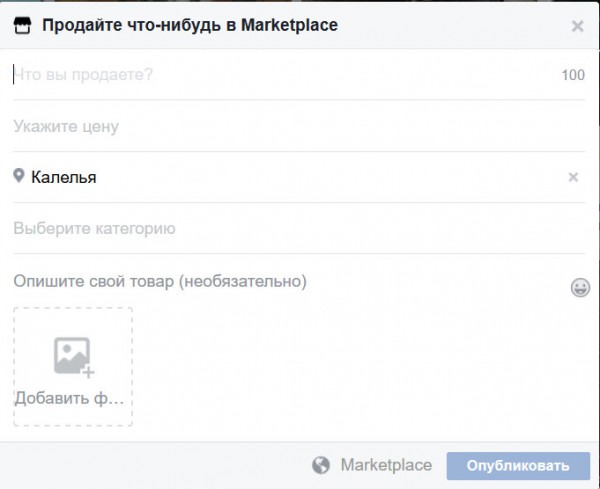
Task: Click the Marketplace audience label in footer
Action: point(386,465)
